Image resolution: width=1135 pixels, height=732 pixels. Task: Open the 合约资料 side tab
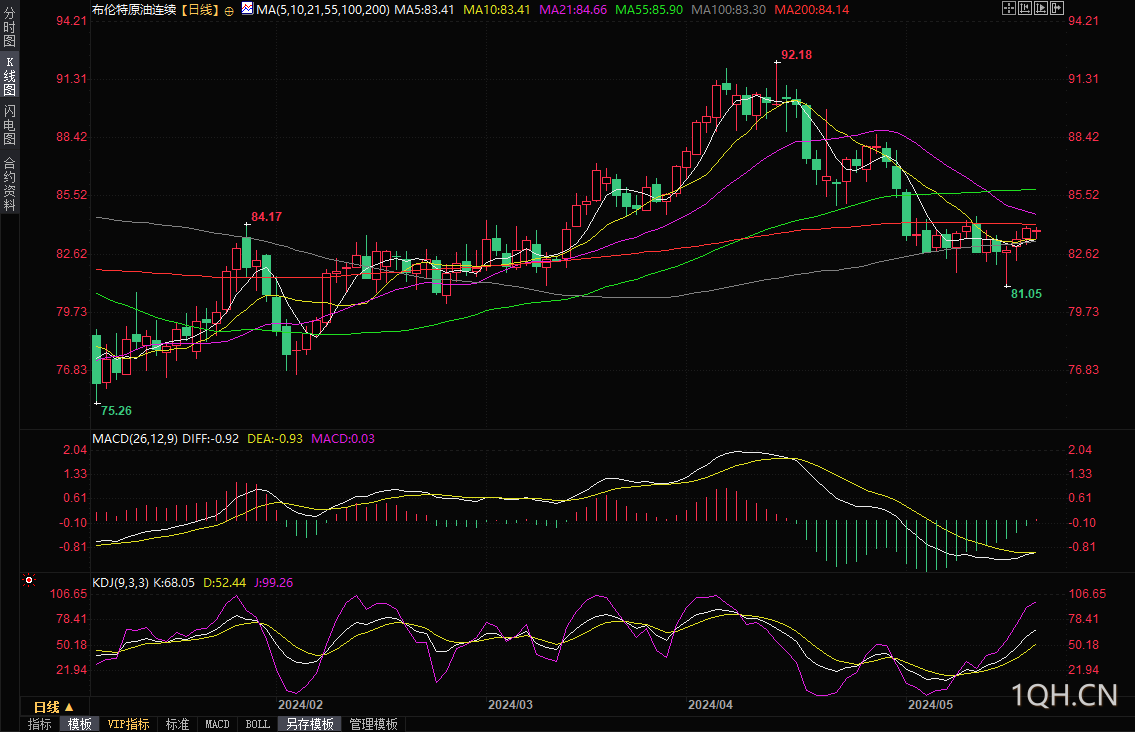tap(9, 183)
